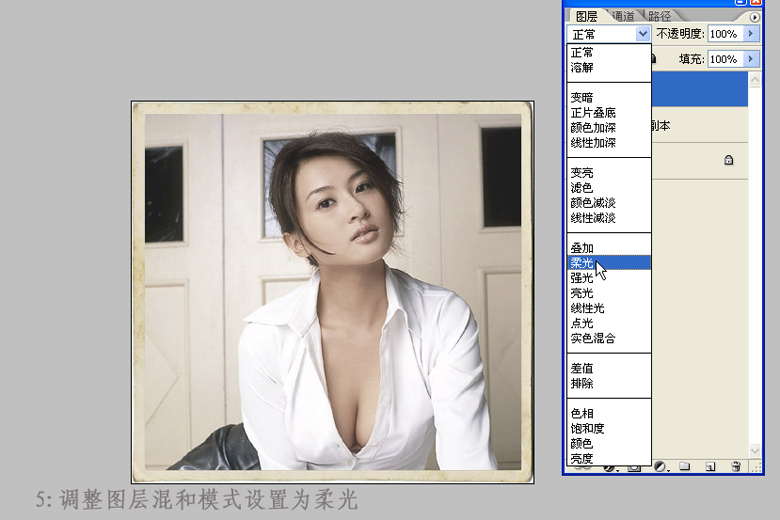Select the layer row ending in 副本
Screen dimensions: 780x520
699,125
